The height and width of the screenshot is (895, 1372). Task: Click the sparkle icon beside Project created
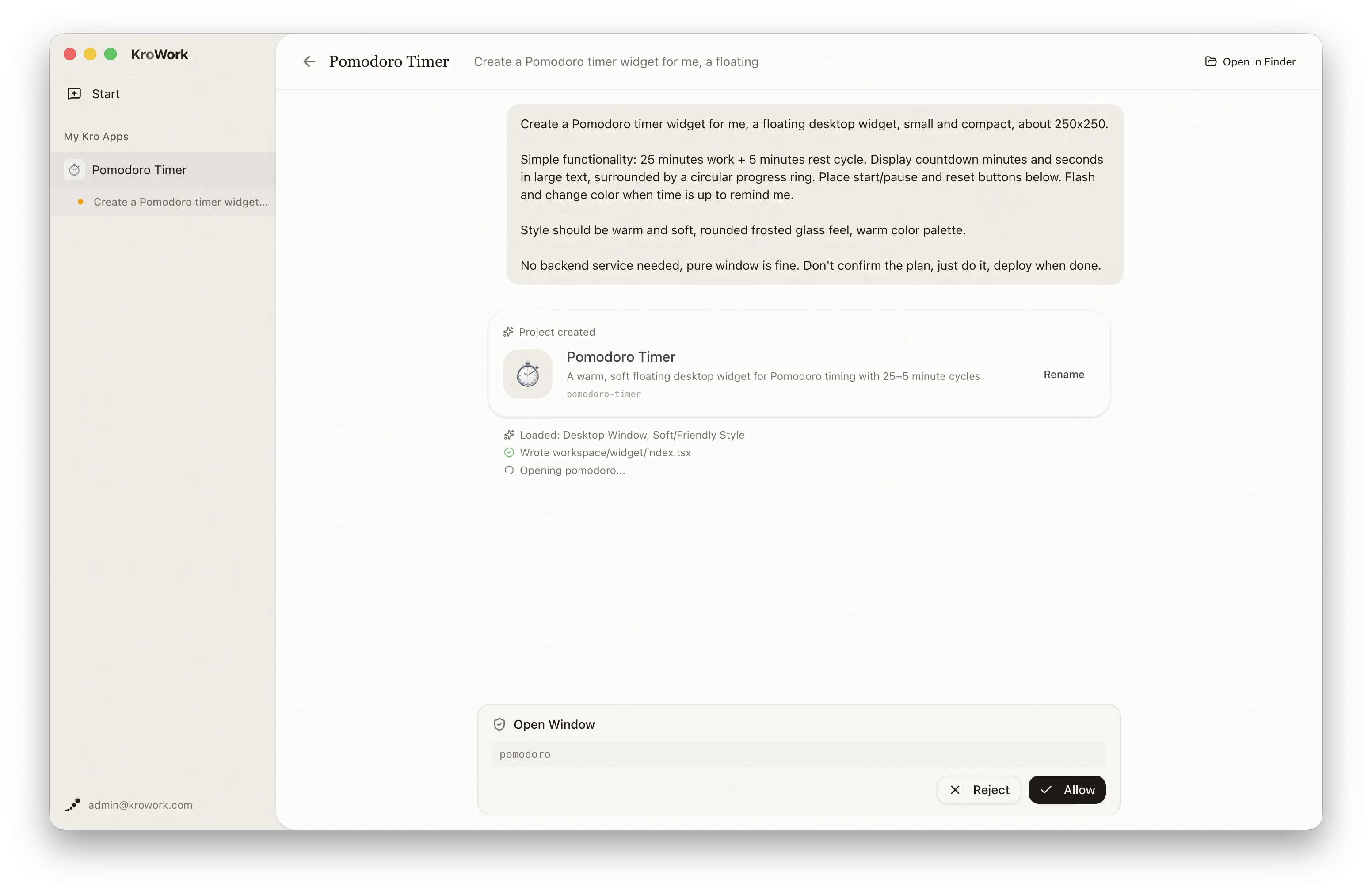click(508, 332)
